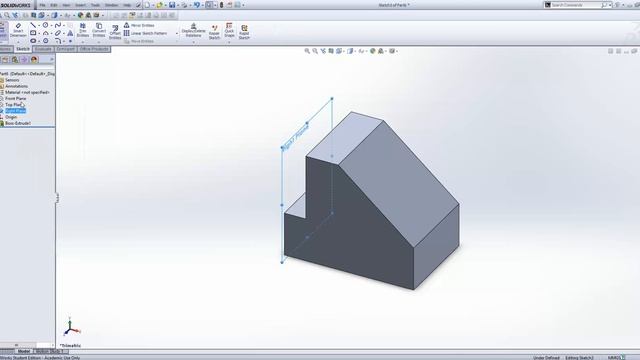Select the Smart Dimension tool
Image resolution: width=640 pixels, height=360 pixels.
coord(18,30)
